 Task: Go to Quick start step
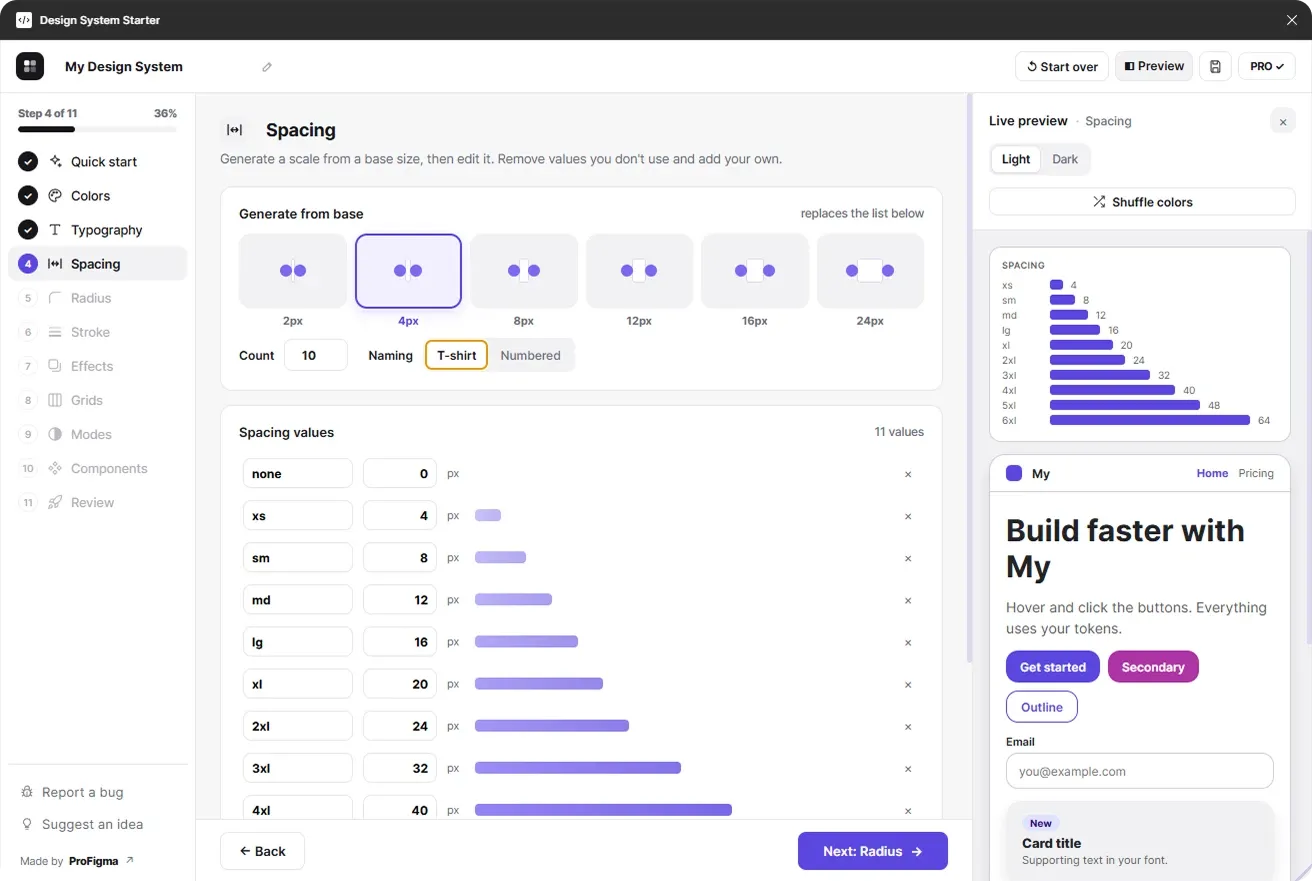click(97, 161)
